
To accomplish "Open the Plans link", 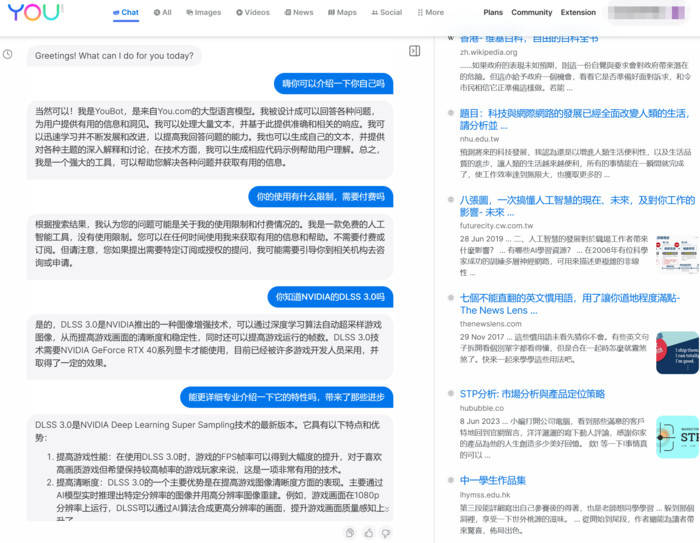I will click(x=493, y=13).
